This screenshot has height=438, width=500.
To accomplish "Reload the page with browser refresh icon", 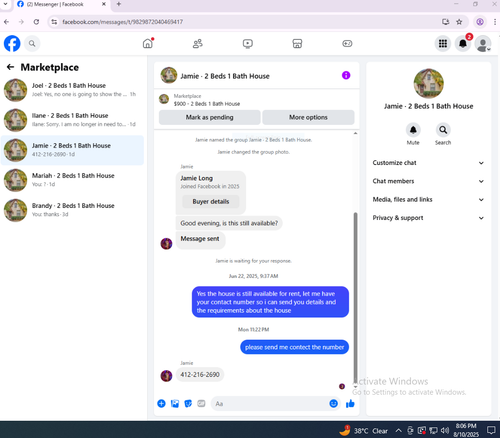I will [36, 22].
